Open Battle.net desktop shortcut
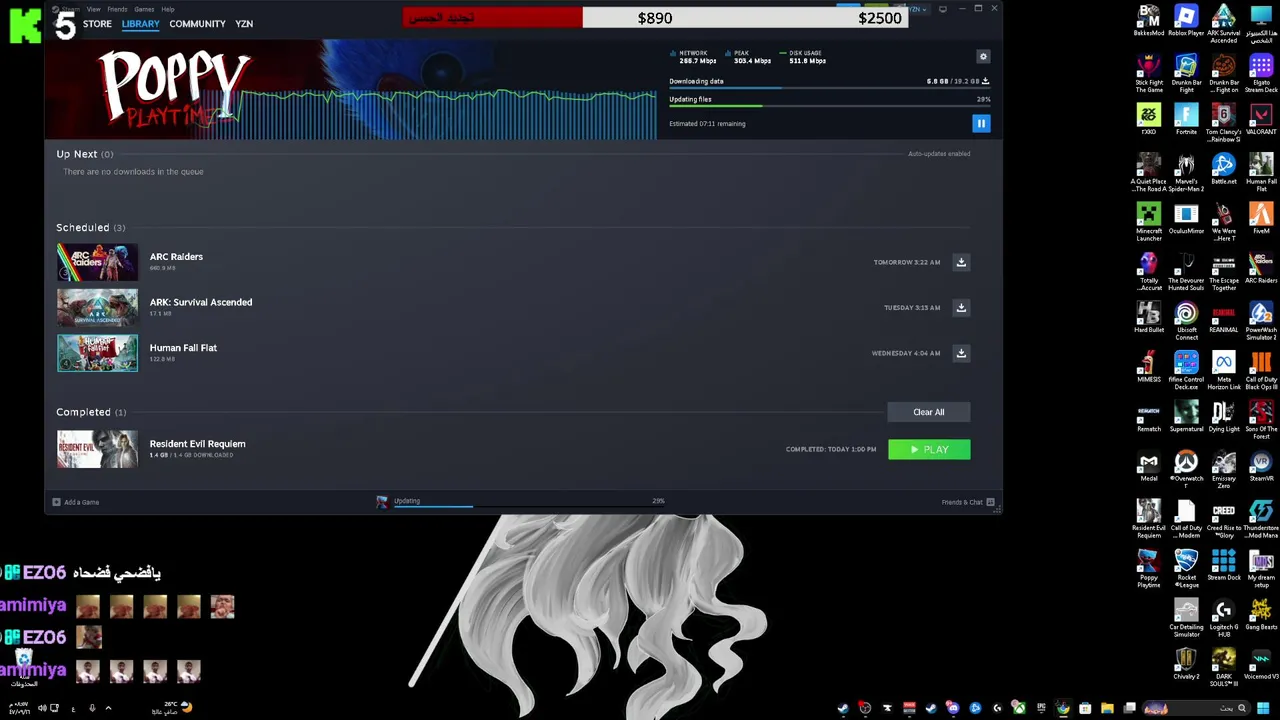The height and width of the screenshot is (720, 1280). pos(1223,169)
